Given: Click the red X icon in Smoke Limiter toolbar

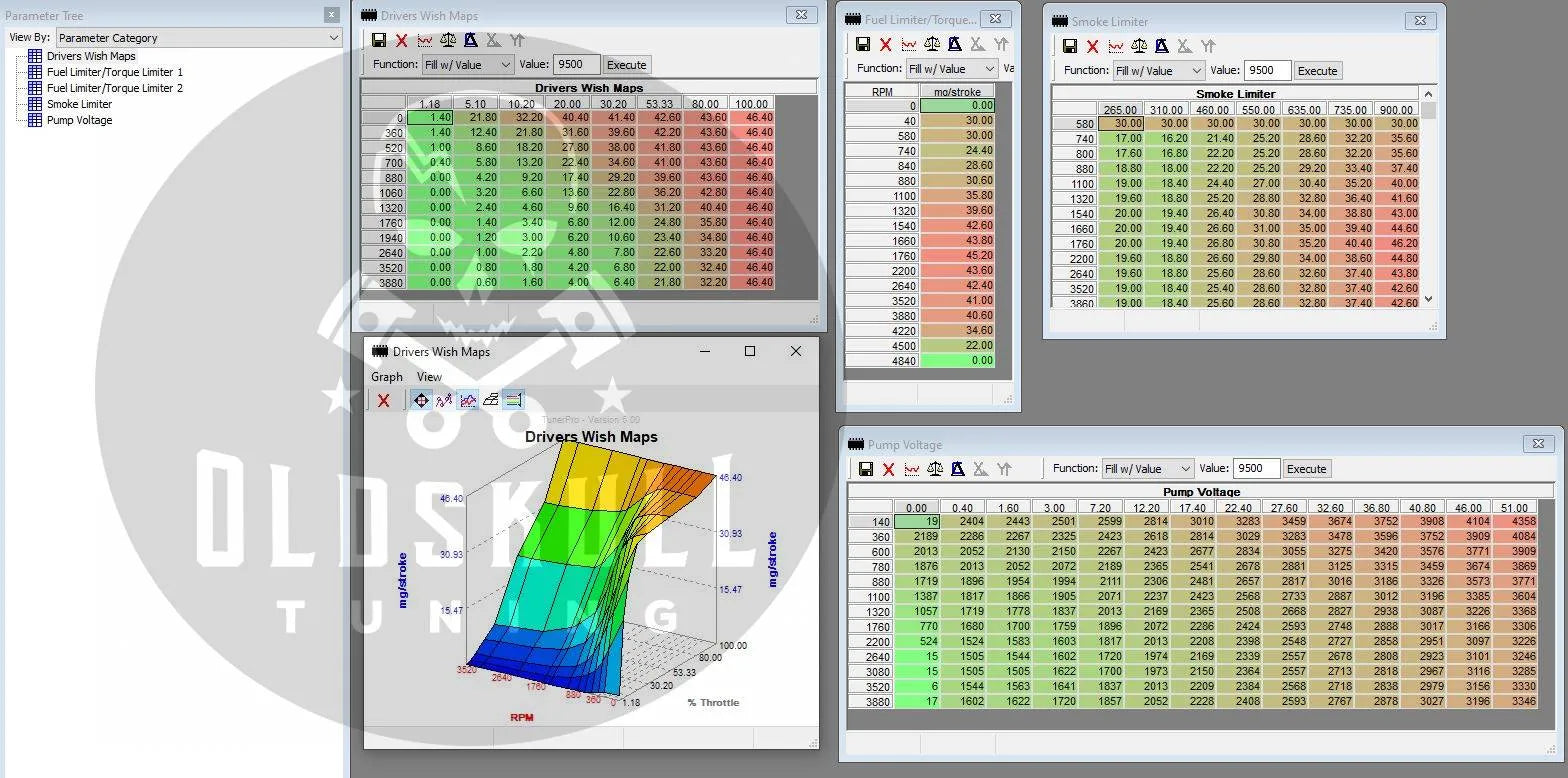Looking at the screenshot, I should (1092, 47).
